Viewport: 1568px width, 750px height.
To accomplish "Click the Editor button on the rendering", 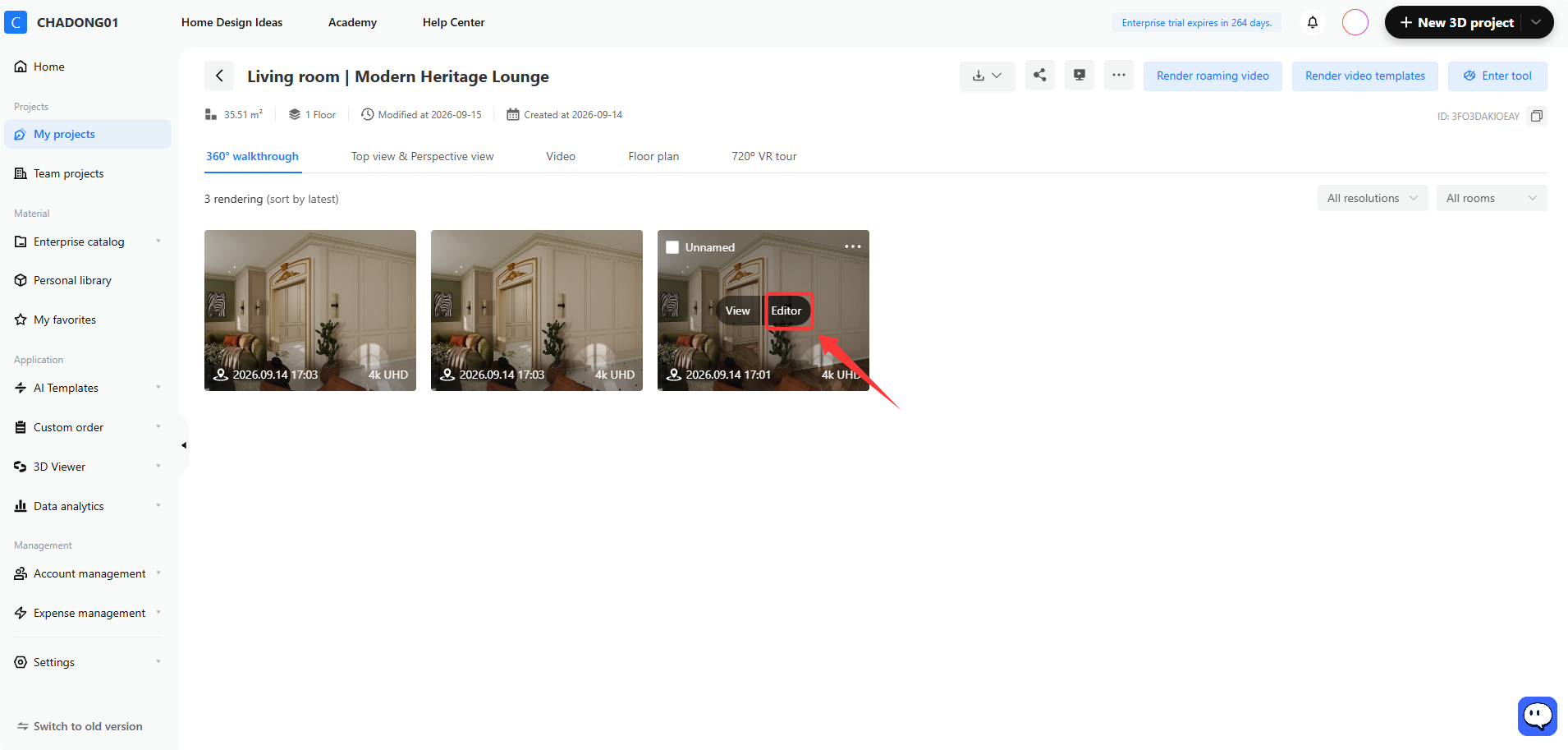I will (x=786, y=311).
